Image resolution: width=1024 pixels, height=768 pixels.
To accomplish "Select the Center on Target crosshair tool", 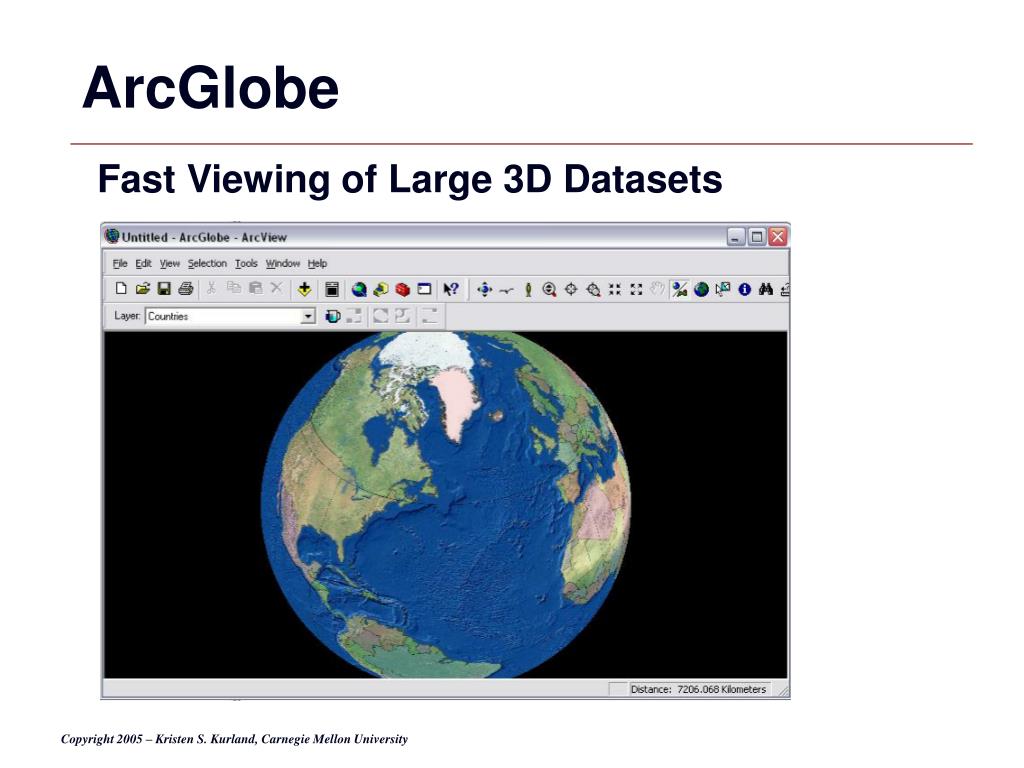I will (x=571, y=289).
